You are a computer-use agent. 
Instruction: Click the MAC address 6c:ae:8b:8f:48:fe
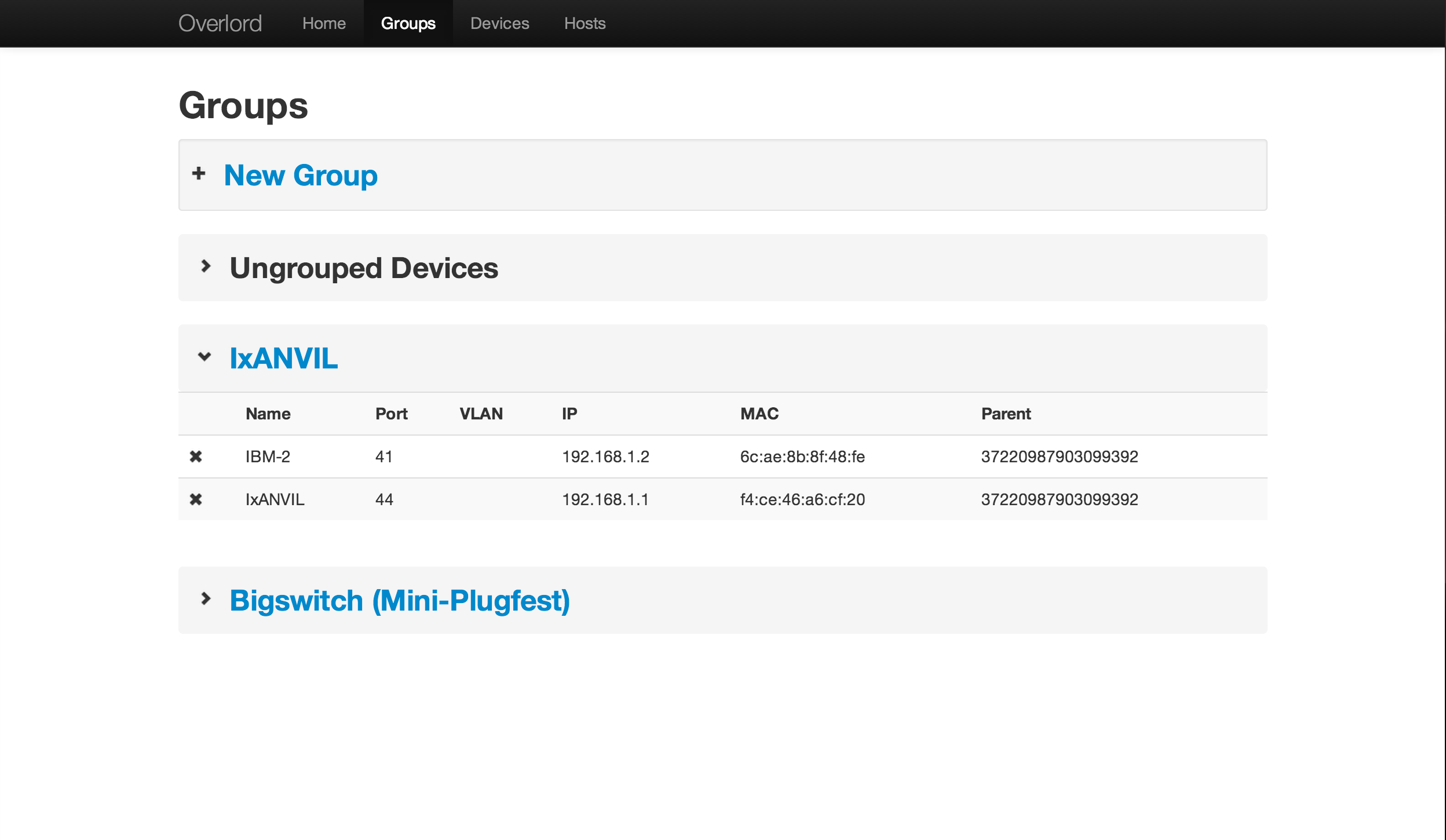coord(802,456)
